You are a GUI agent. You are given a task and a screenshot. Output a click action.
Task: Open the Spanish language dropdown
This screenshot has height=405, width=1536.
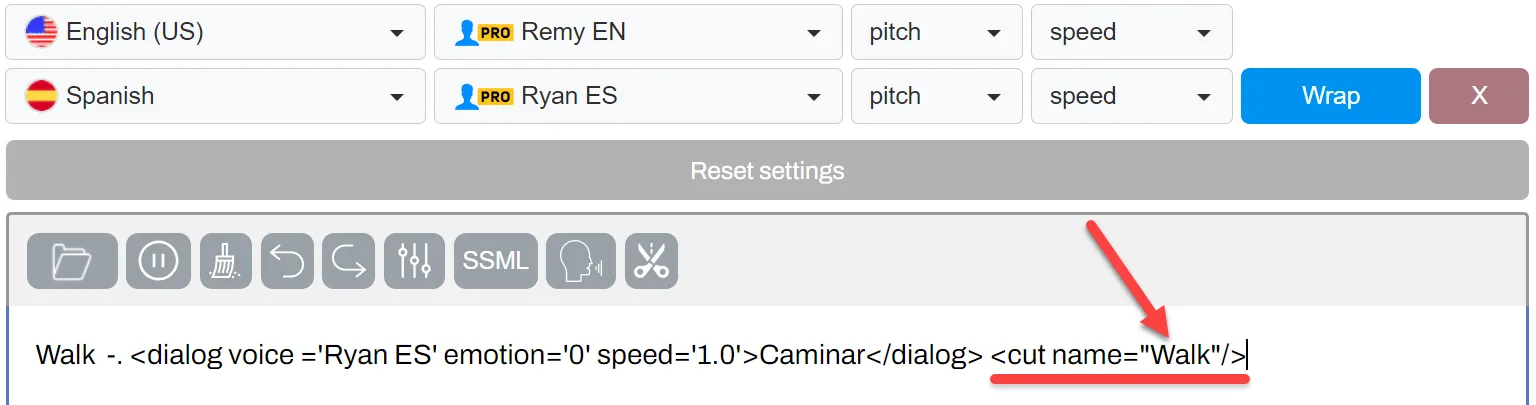click(x=216, y=96)
